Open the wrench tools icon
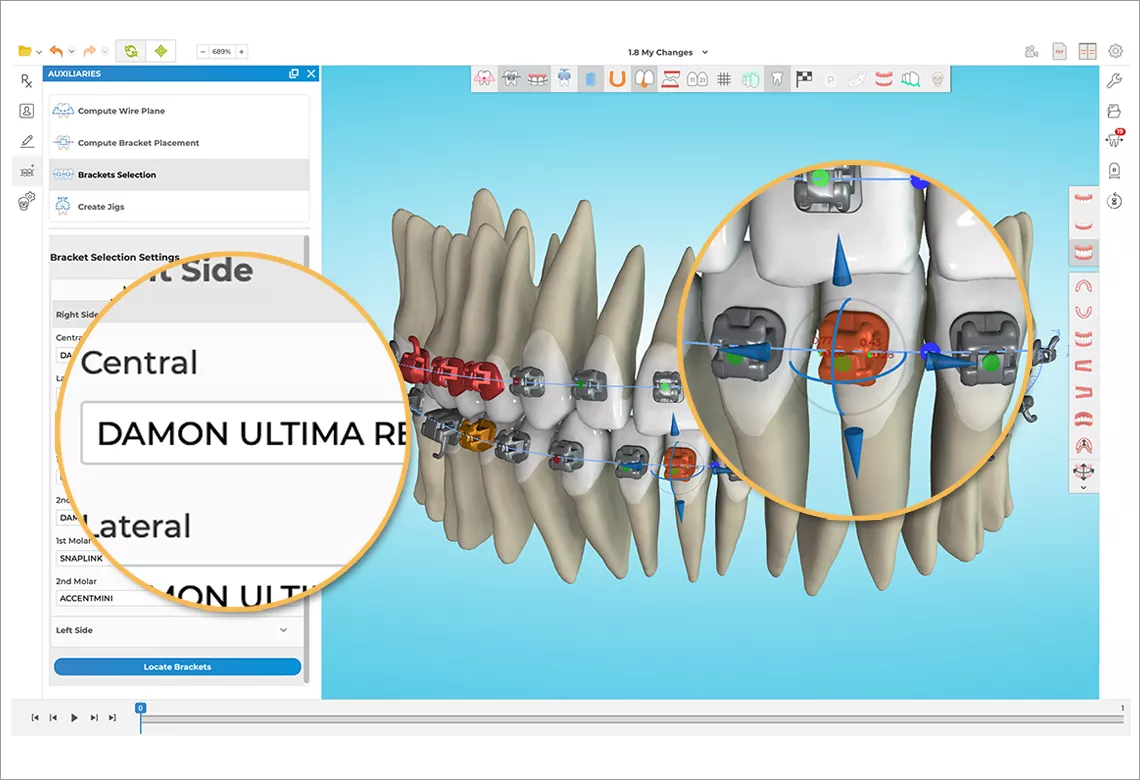This screenshot has width=1140, height=780. click(1115, 81)
